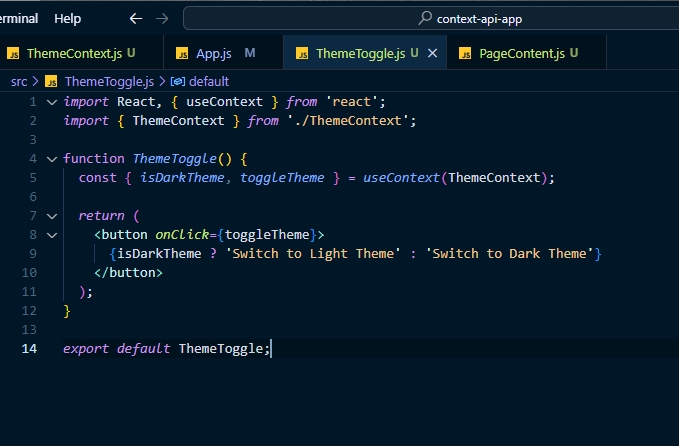
Task: Click the closing </button> tag
Action: click(128, 272)
